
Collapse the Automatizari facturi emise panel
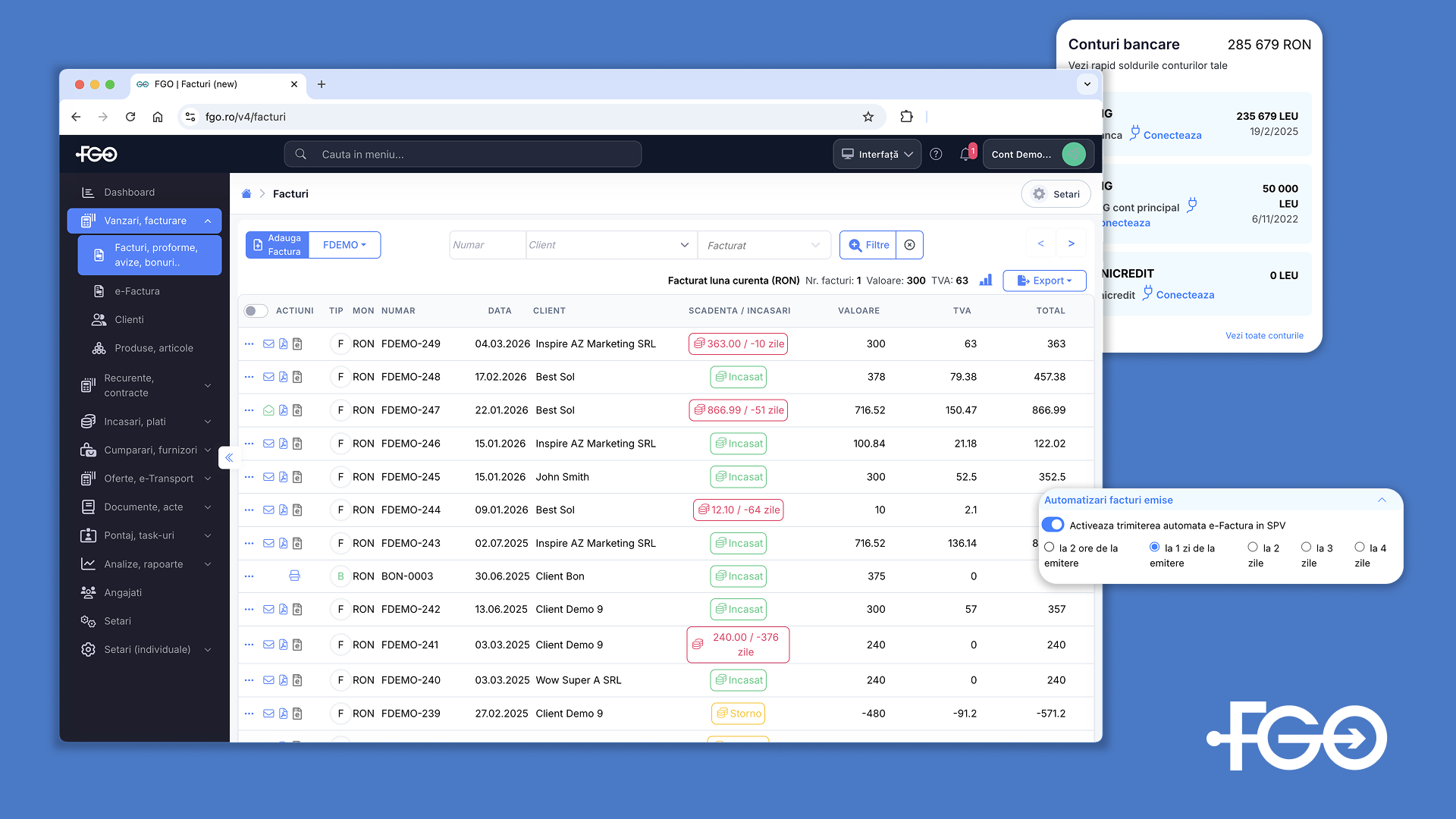(x=1382, y=500)
